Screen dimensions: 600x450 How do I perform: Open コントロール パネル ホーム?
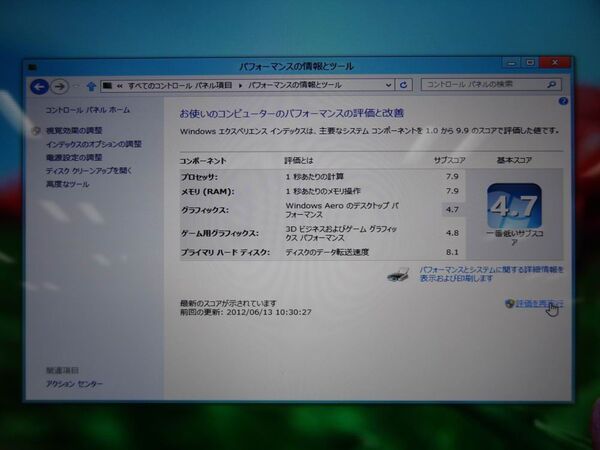tap(88, 110)
